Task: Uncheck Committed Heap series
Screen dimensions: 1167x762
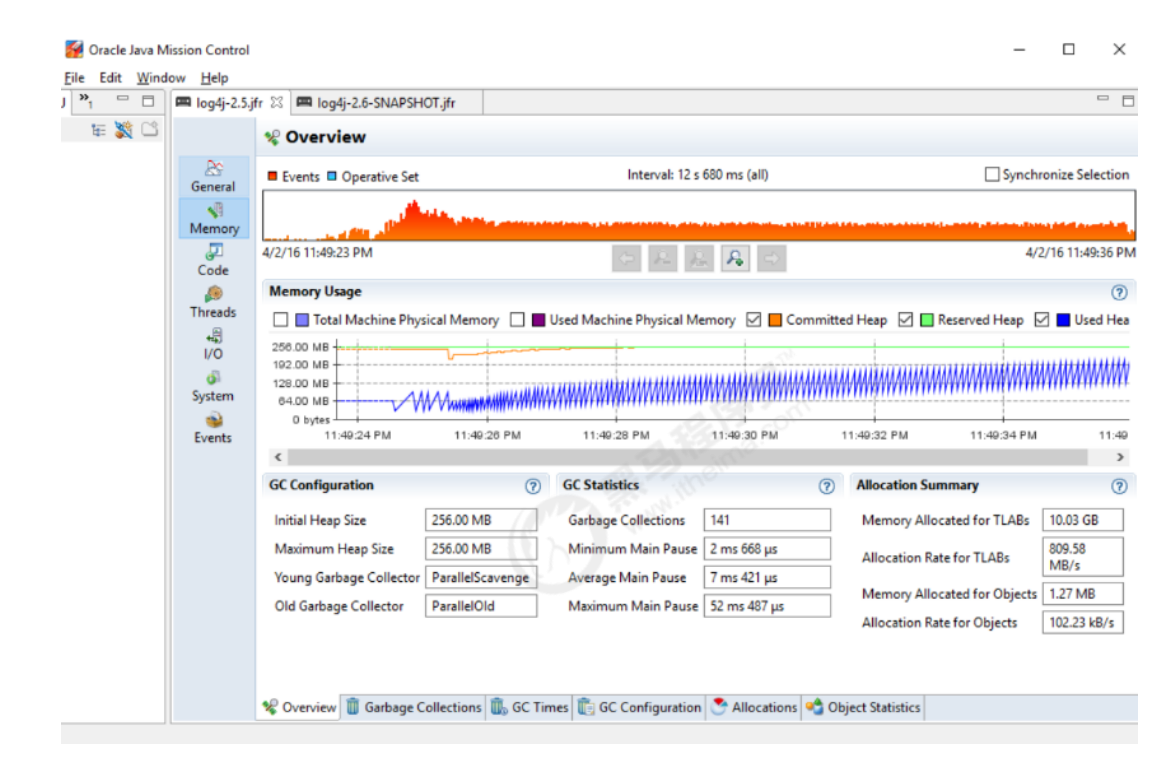Action: coord(753,320)
